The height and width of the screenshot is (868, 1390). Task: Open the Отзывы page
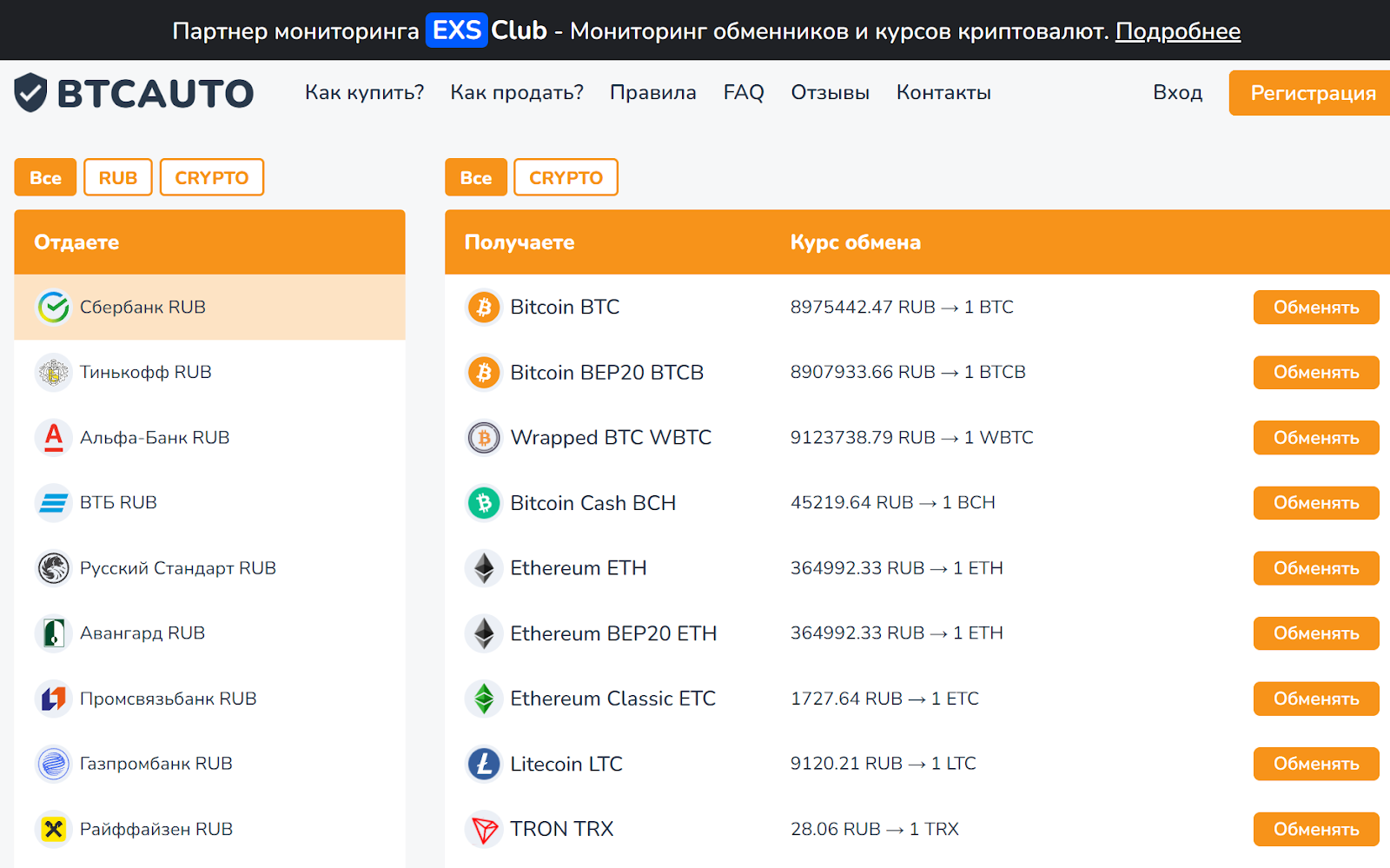(830, 92)
